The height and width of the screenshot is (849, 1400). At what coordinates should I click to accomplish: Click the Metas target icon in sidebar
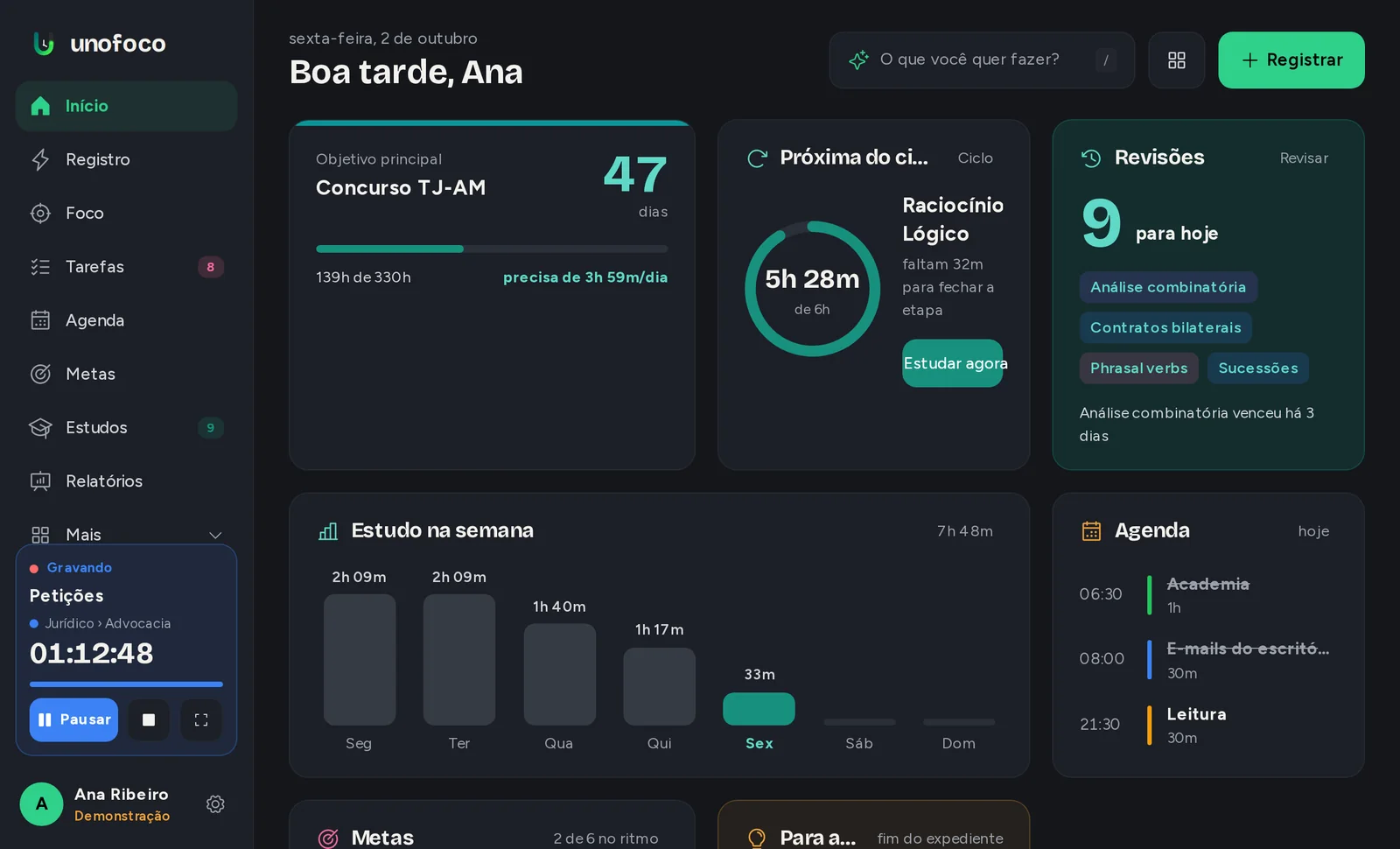[40, 374]
